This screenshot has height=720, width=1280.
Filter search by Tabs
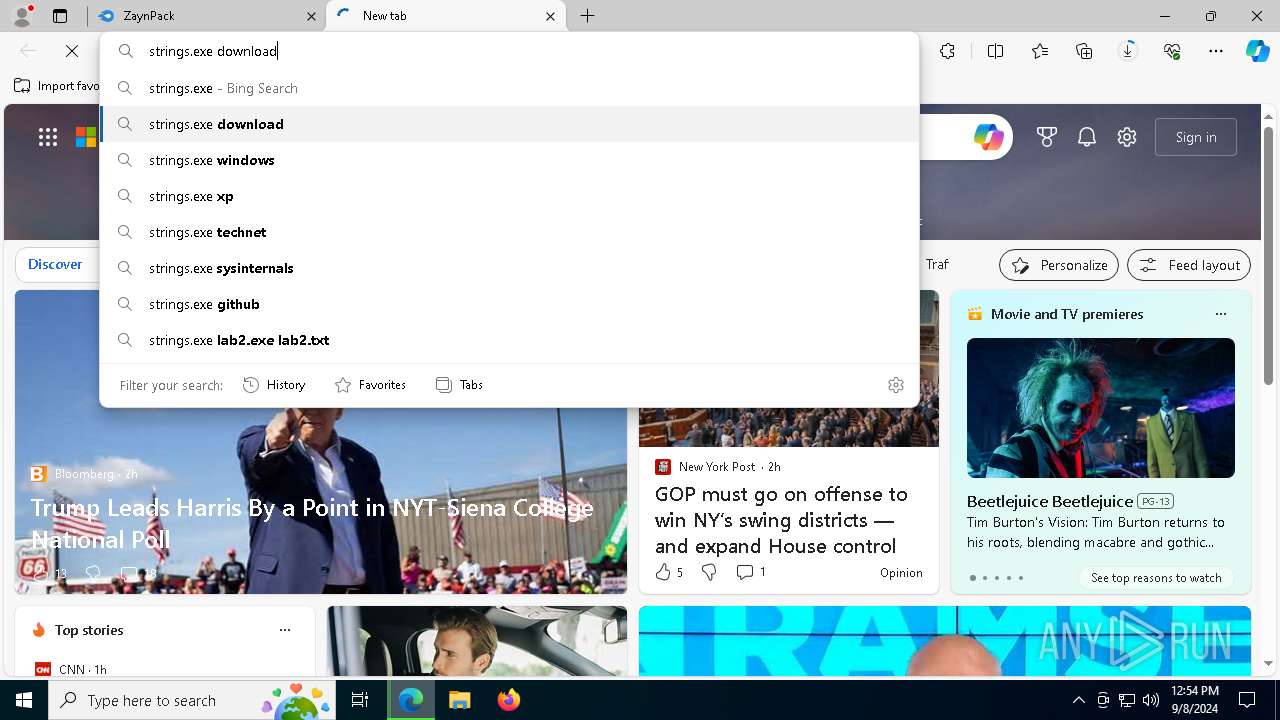coord(459,385)
